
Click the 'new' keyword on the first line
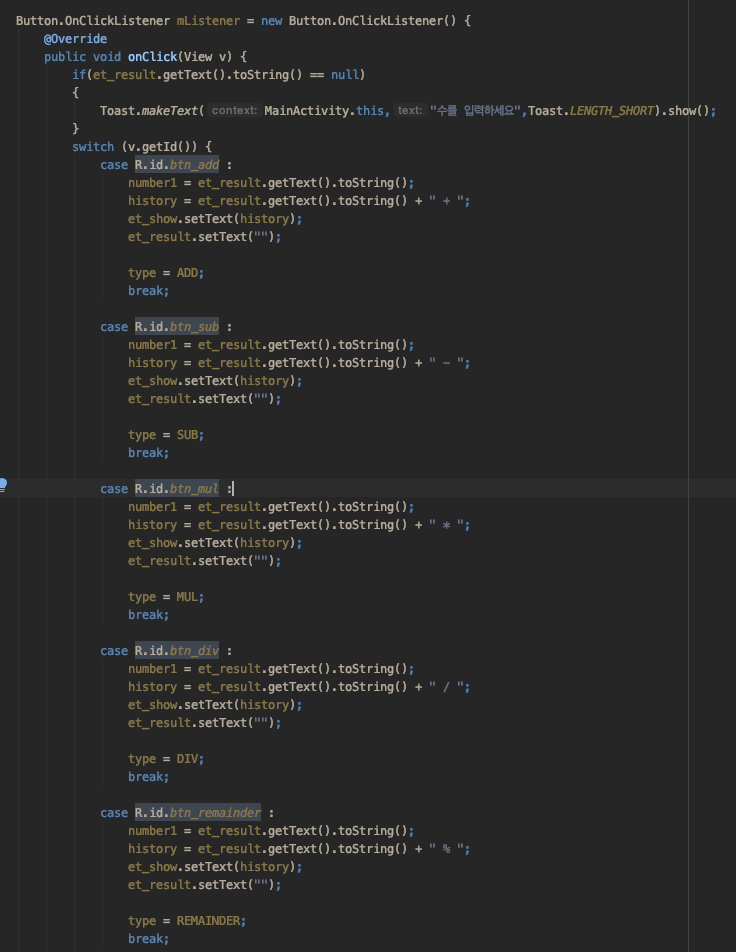(x=271, y=21)
